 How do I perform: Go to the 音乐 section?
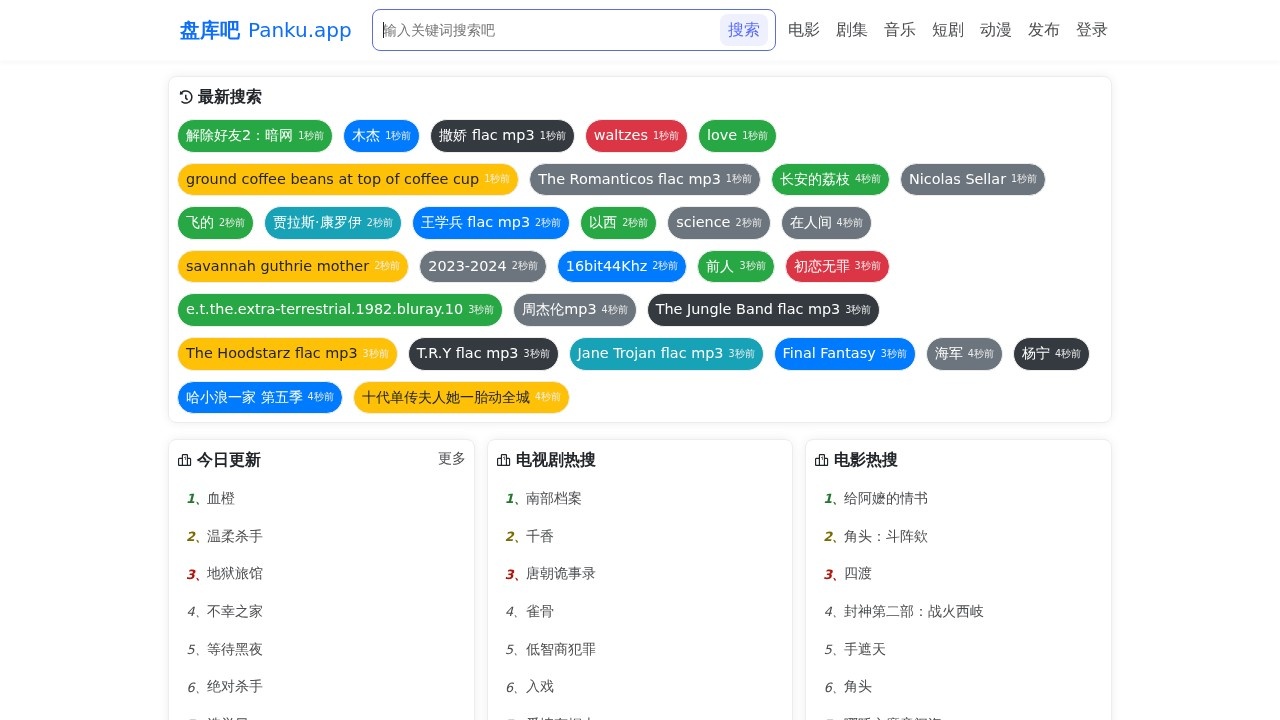pos(900,30)
